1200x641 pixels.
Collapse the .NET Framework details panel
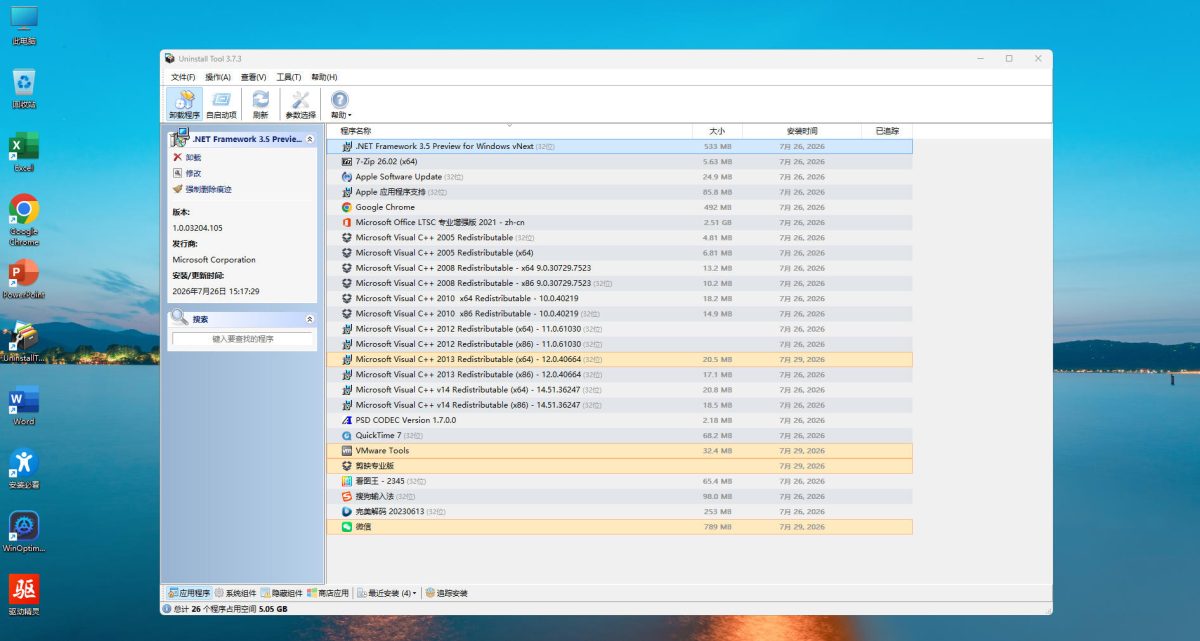click(x=310, y=139)
